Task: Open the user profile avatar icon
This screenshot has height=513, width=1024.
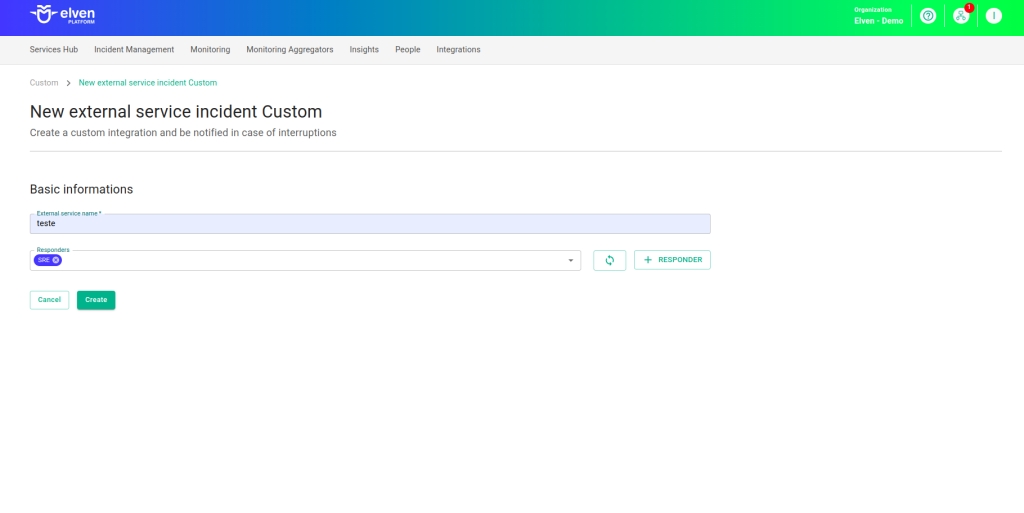Action: pyautogui.click(x=993, y=16)
